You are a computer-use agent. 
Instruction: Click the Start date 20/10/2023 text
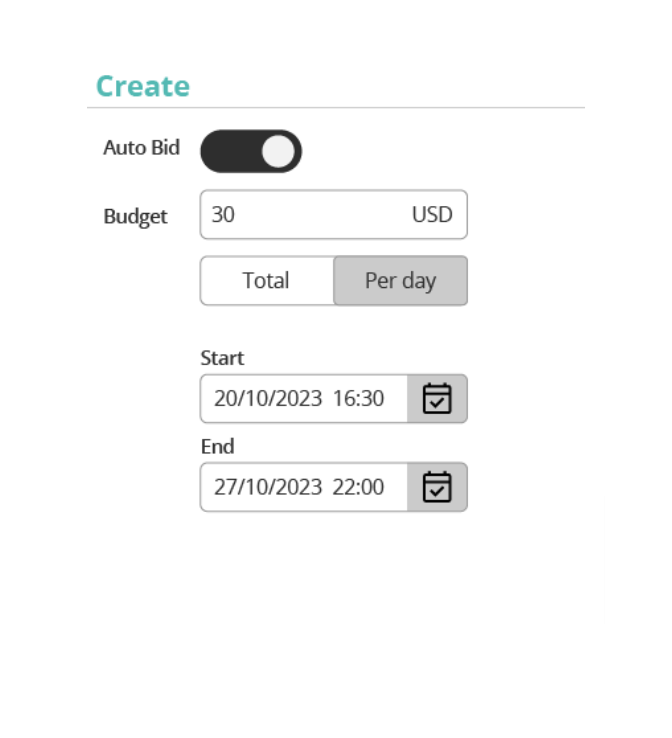[x=268, y=399]
